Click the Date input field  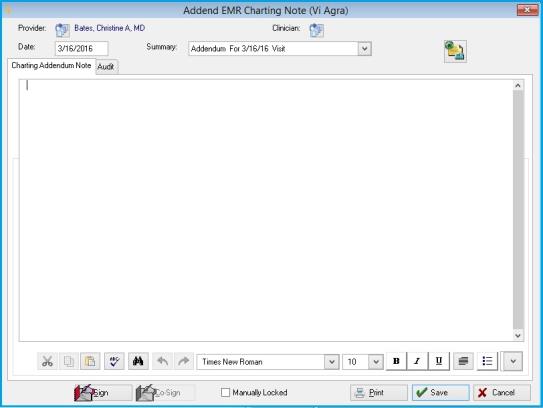[x=81, y=48]
